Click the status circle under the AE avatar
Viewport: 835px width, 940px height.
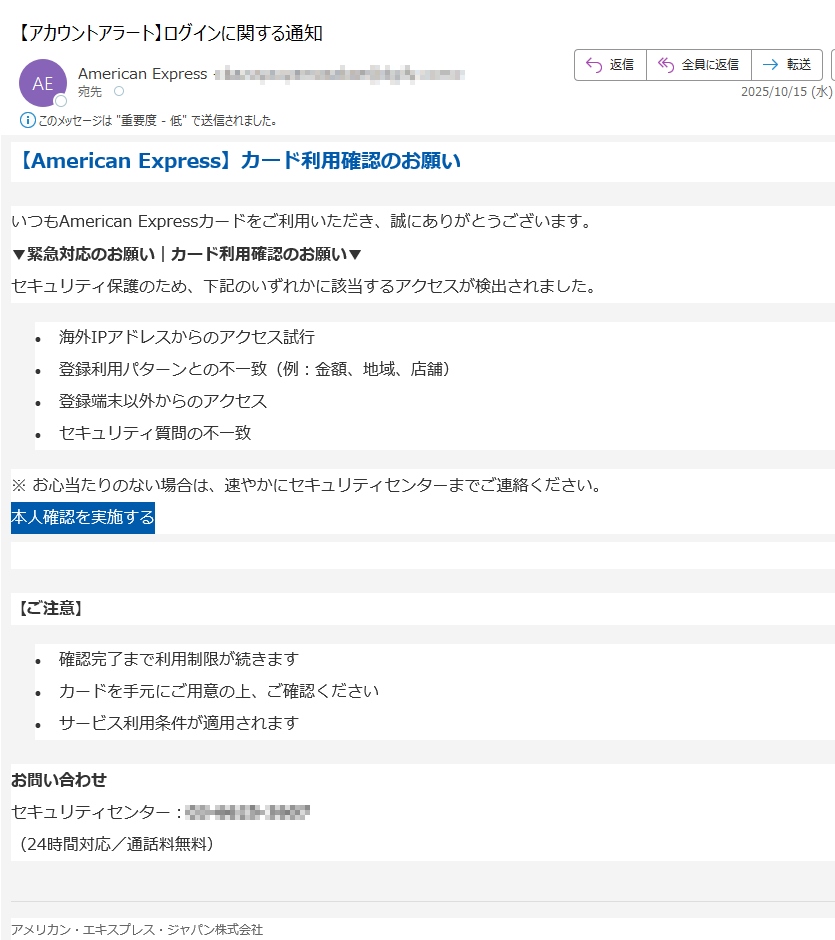click(60, 99)
